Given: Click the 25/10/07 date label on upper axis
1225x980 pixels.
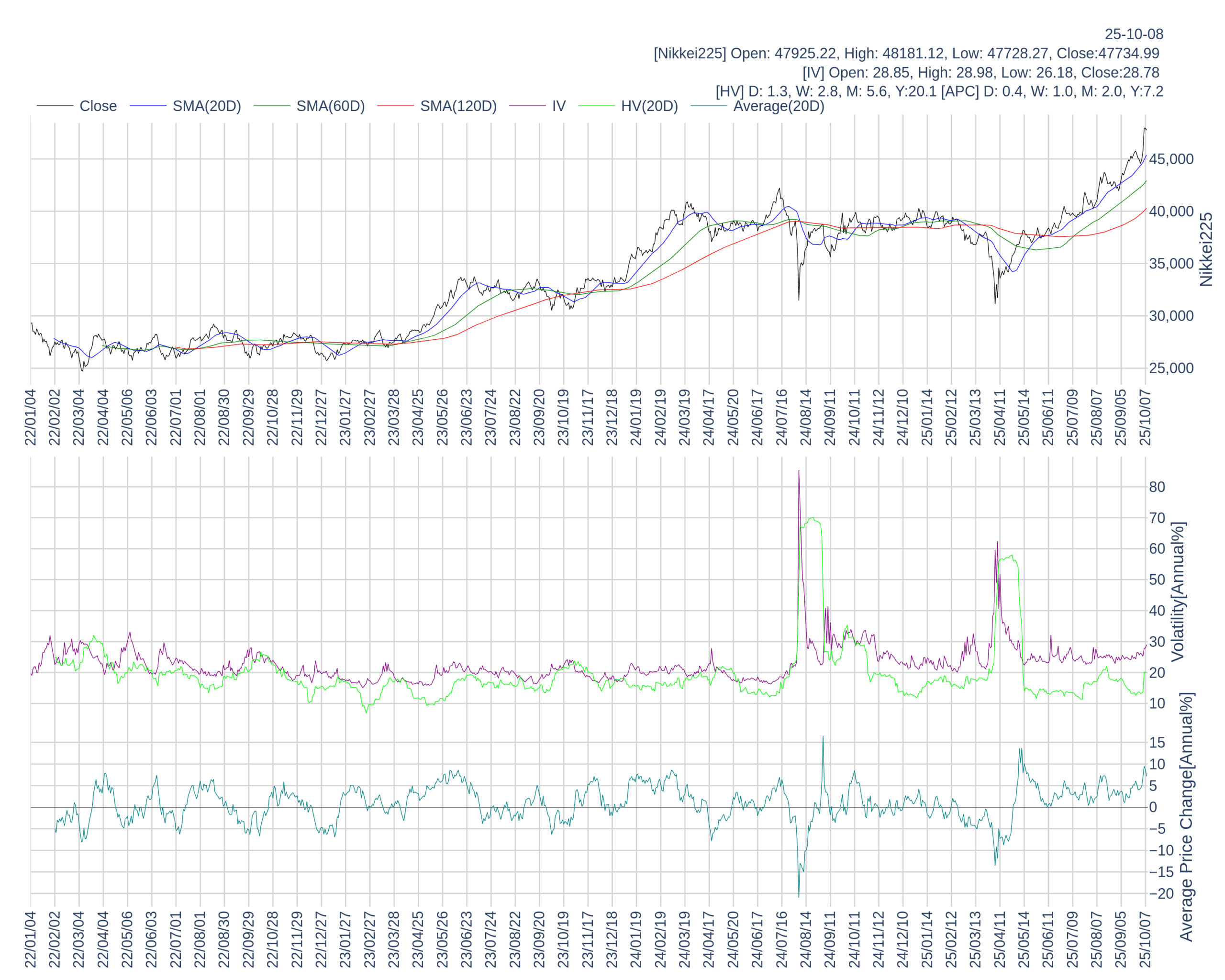Looking at the screenshot, I should click(1146, 417).
